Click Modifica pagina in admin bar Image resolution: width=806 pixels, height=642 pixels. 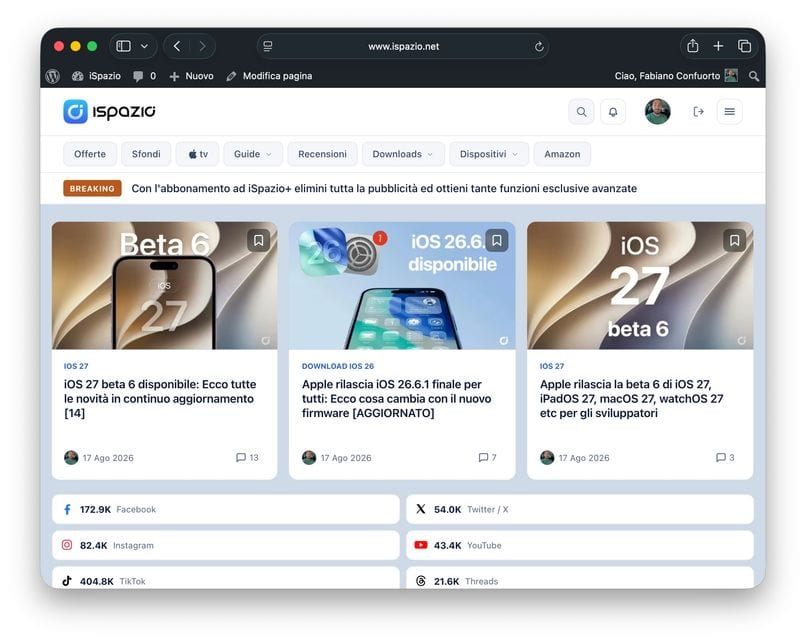[x=269, y=76]
